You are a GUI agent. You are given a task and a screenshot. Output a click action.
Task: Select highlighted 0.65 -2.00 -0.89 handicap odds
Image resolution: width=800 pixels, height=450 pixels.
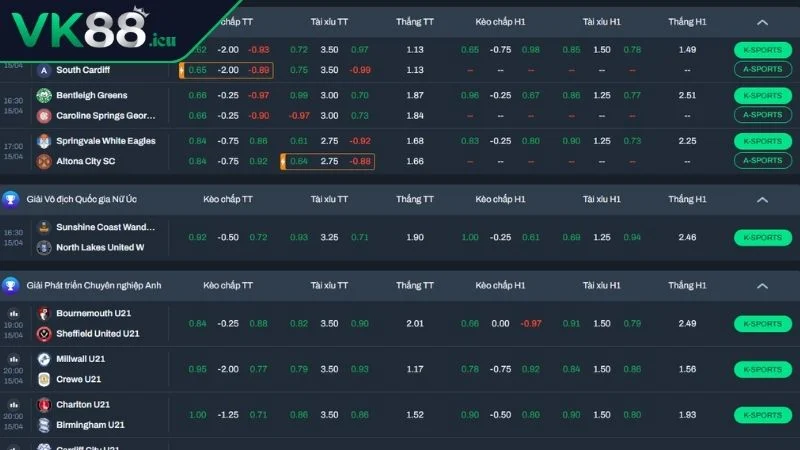pyautogui.click(x=226, y=70)
